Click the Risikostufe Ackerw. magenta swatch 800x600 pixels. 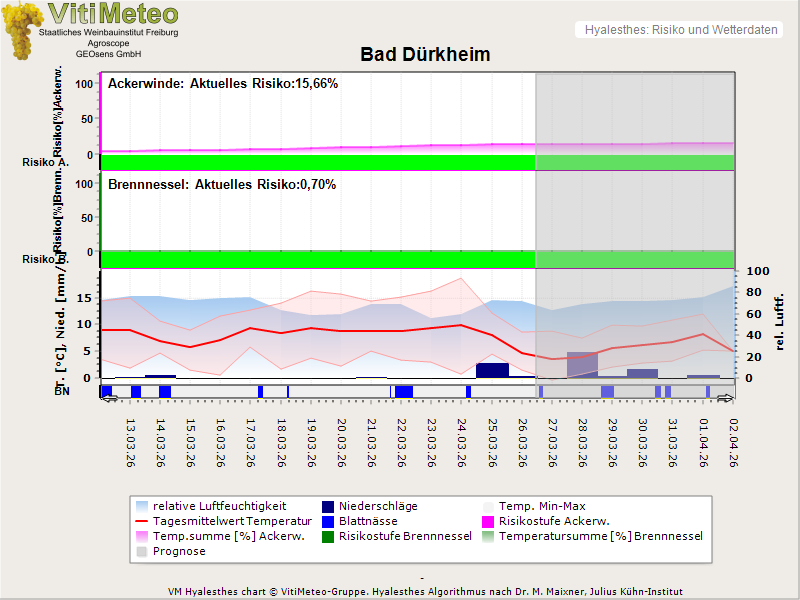[x=490, y=522]
